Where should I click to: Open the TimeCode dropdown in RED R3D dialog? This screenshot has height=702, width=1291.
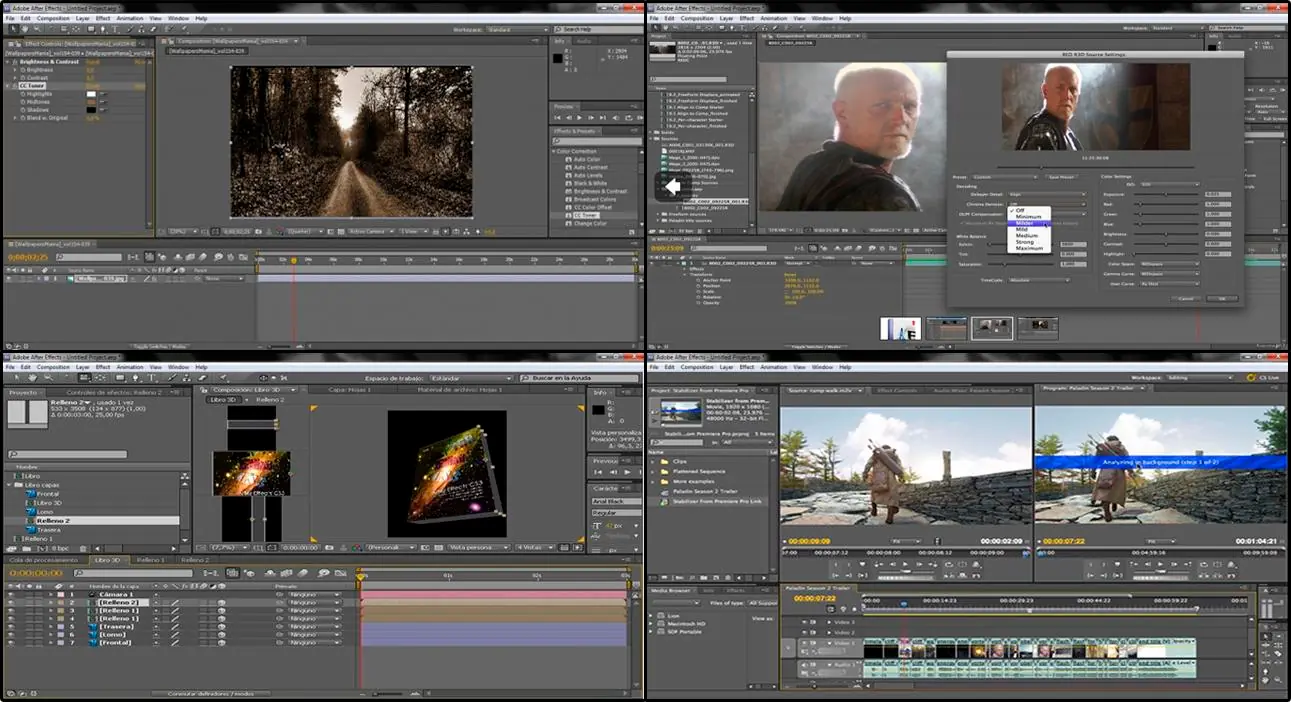[x=1039, y=280]
